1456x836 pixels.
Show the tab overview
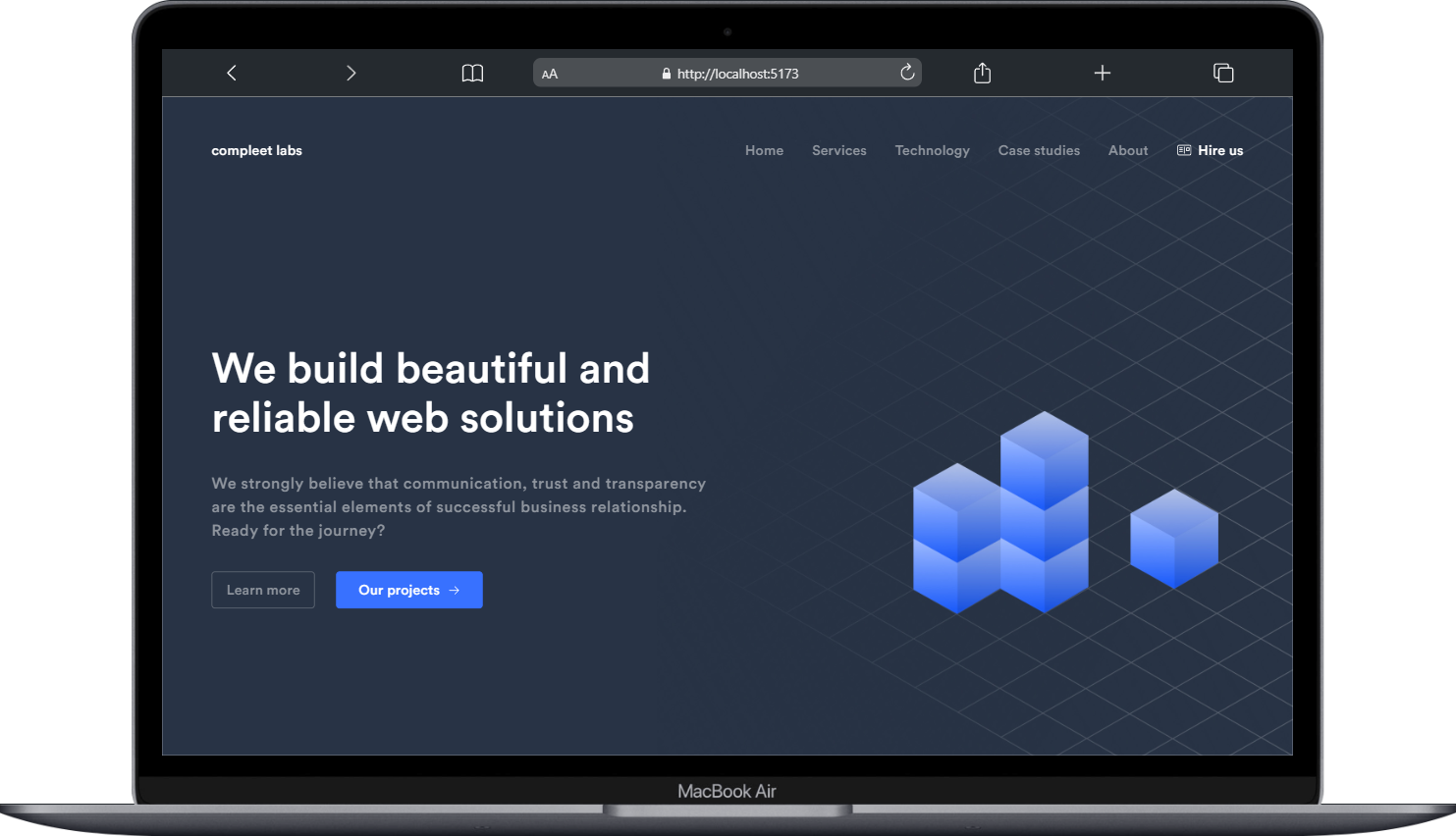[1223, 73]
